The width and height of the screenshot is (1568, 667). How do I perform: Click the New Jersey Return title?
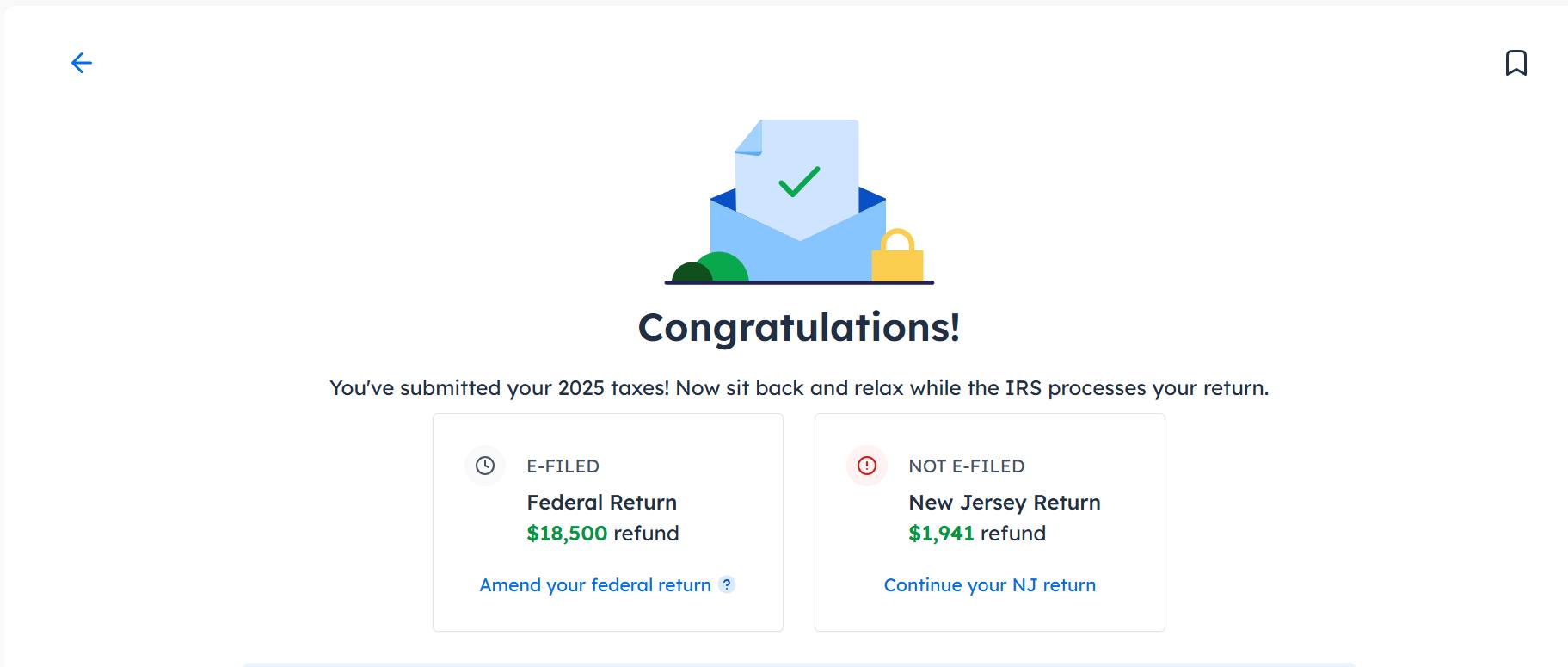(x=1004, y=503)
